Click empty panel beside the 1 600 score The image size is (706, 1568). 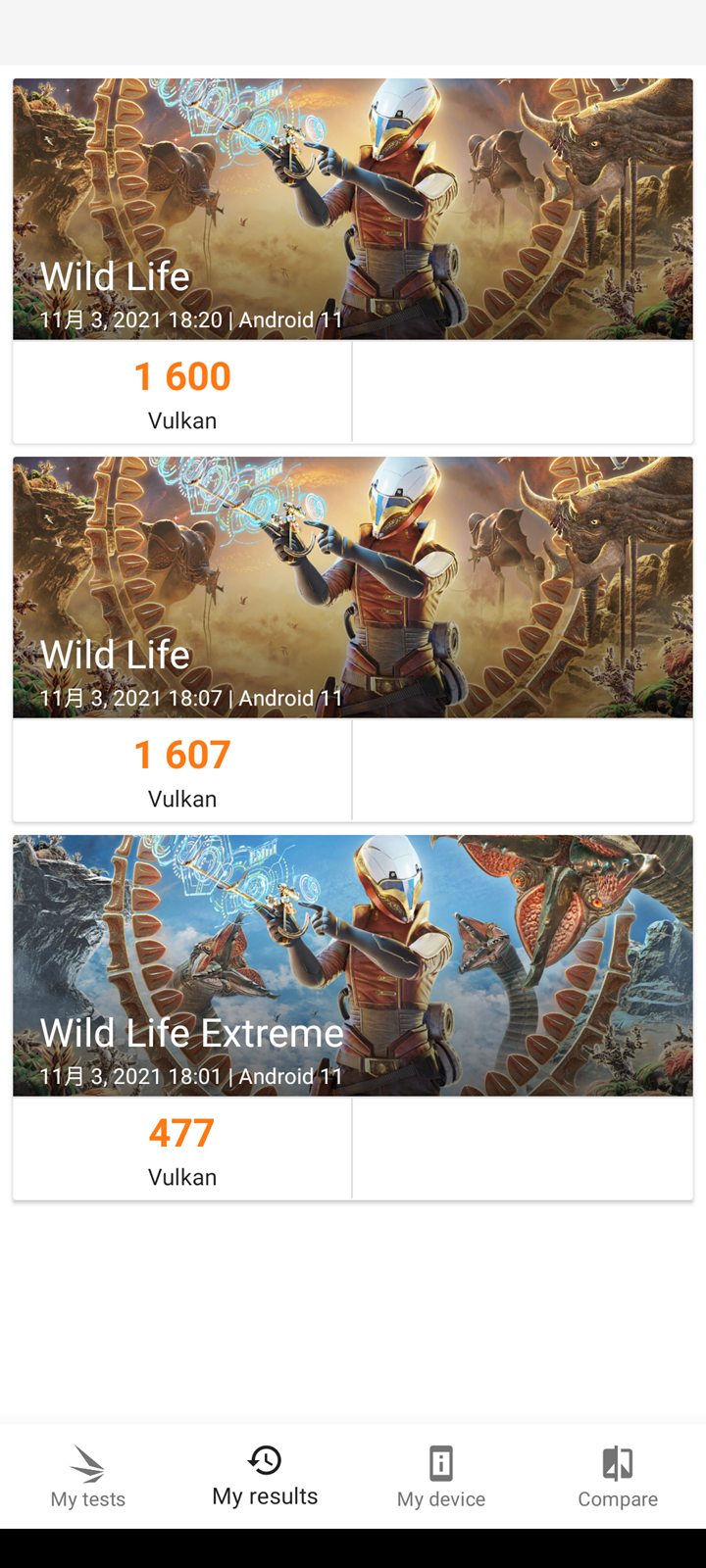coord(522,392)
